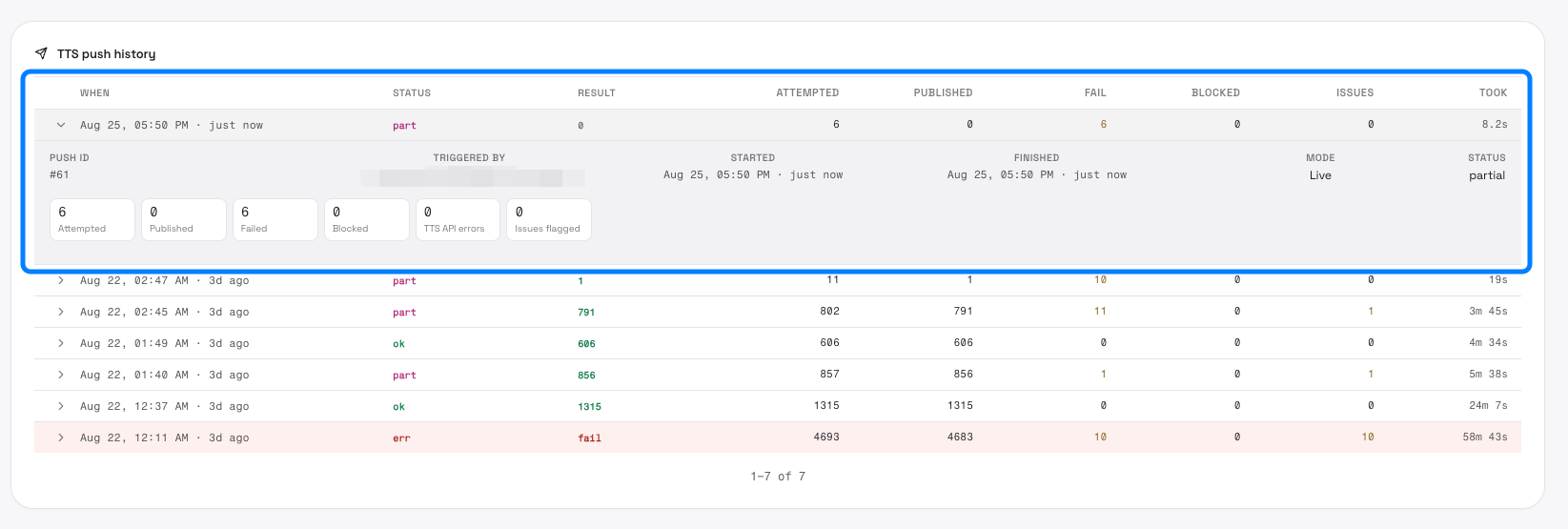Image resolution: width=1568 pixels, height=529 pixels.
Task: Click the Live mode value
Action: 1320,175
